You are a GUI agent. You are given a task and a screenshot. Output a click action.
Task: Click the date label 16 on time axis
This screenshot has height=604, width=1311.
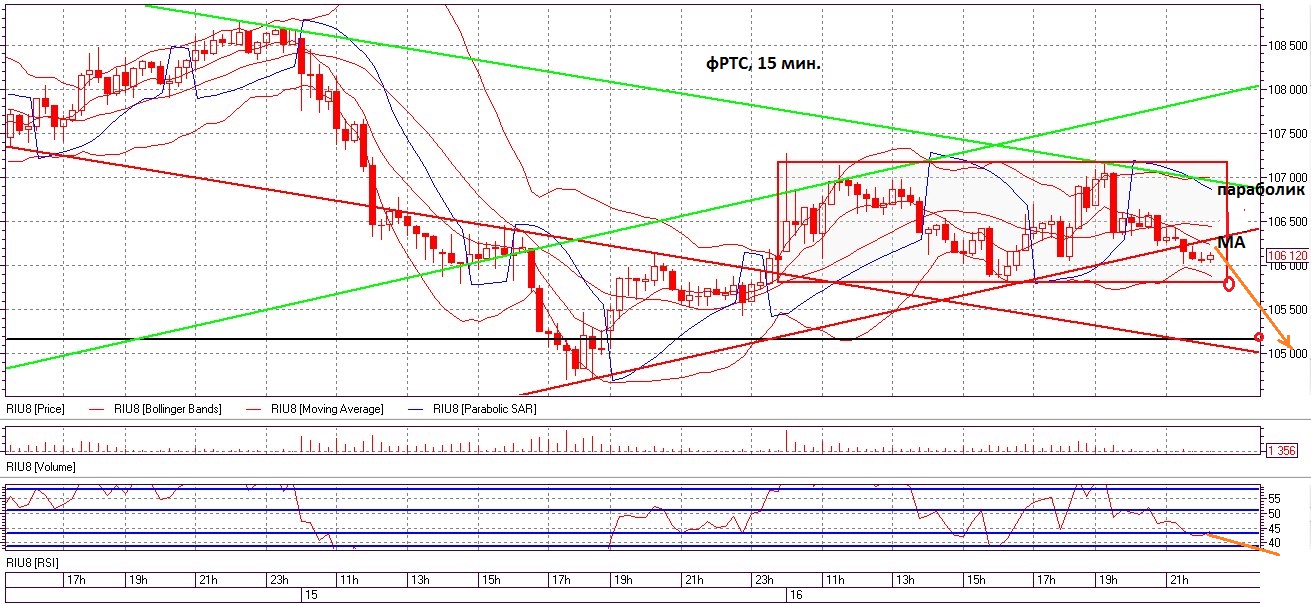[x=796, y=594]
